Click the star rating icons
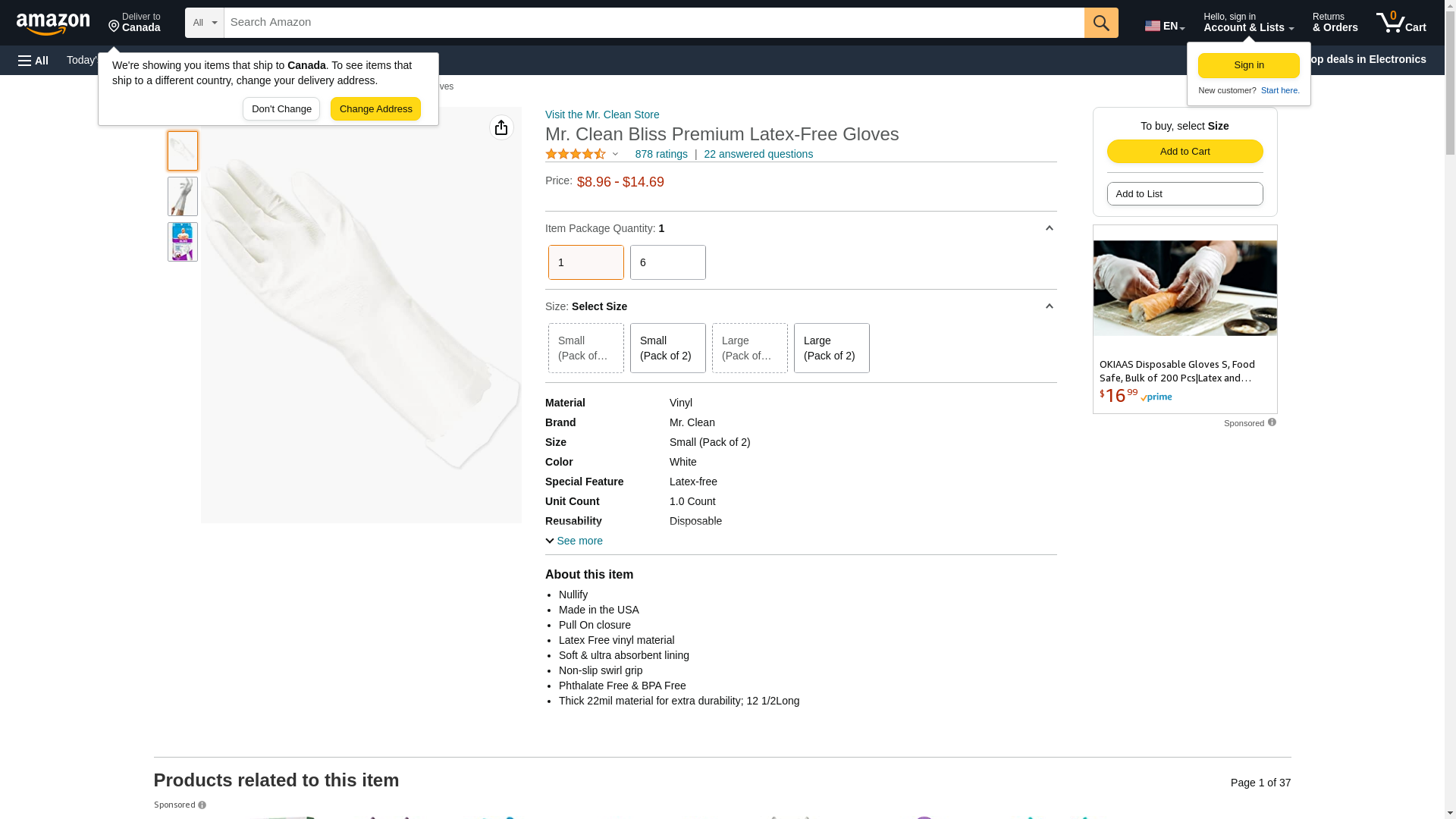 click(576, 154)
